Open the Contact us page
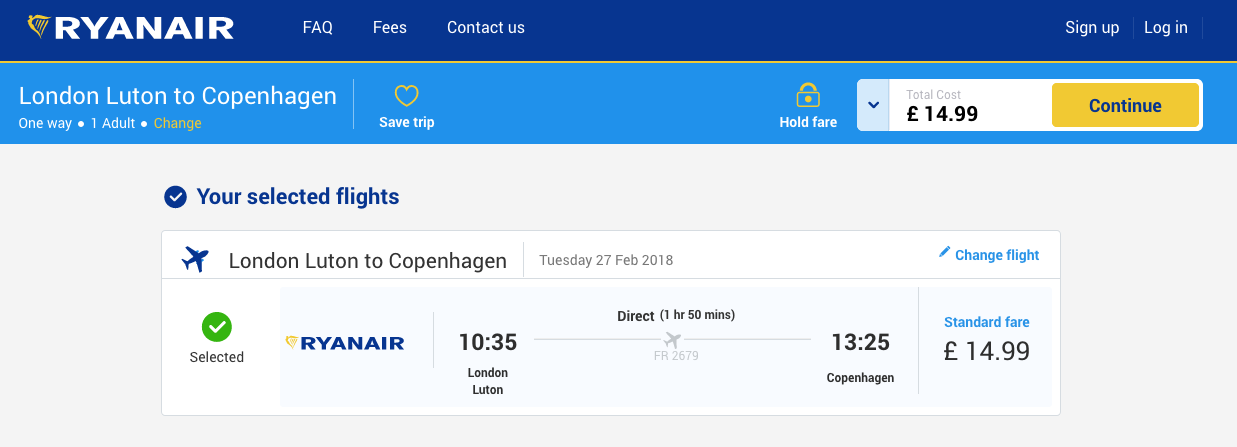Image resolution: width=1237 pixels, height=447 pixels. pyautogui.click(x=486, y=27)
